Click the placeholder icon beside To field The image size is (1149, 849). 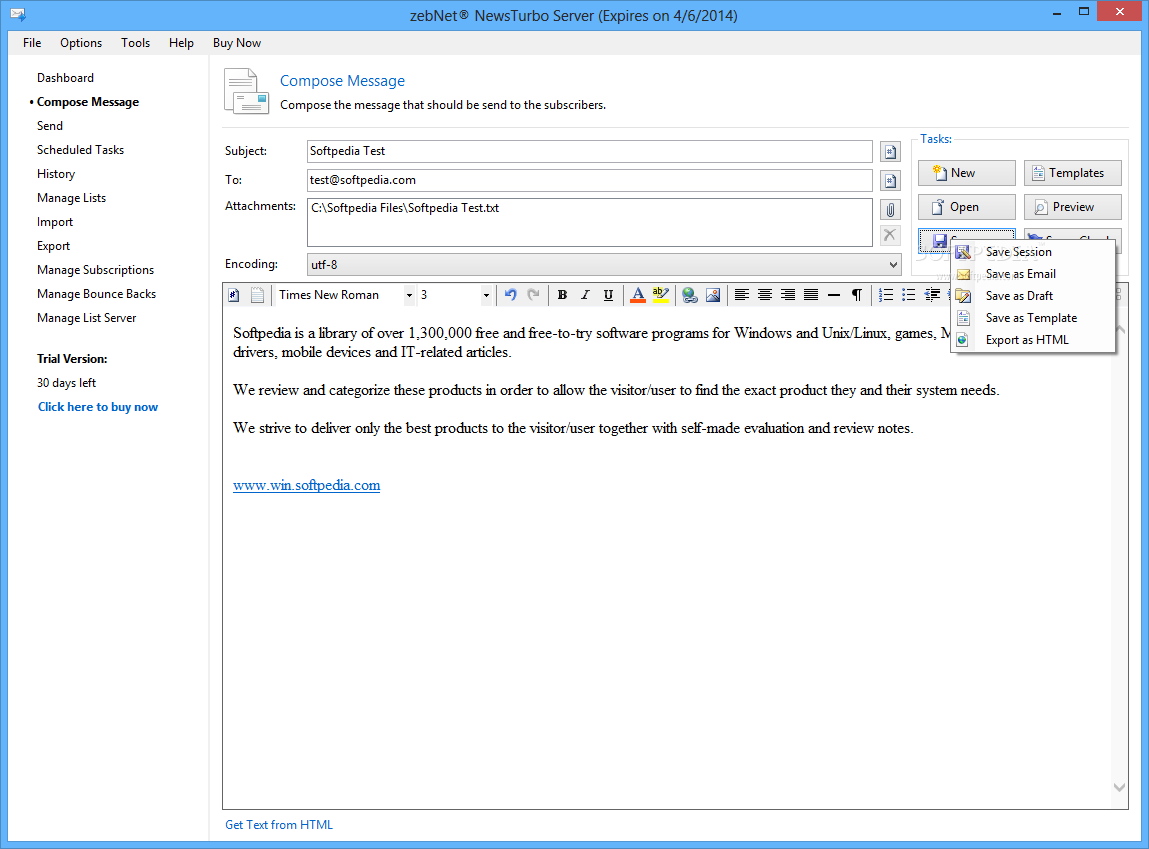[x=890, y=180]
